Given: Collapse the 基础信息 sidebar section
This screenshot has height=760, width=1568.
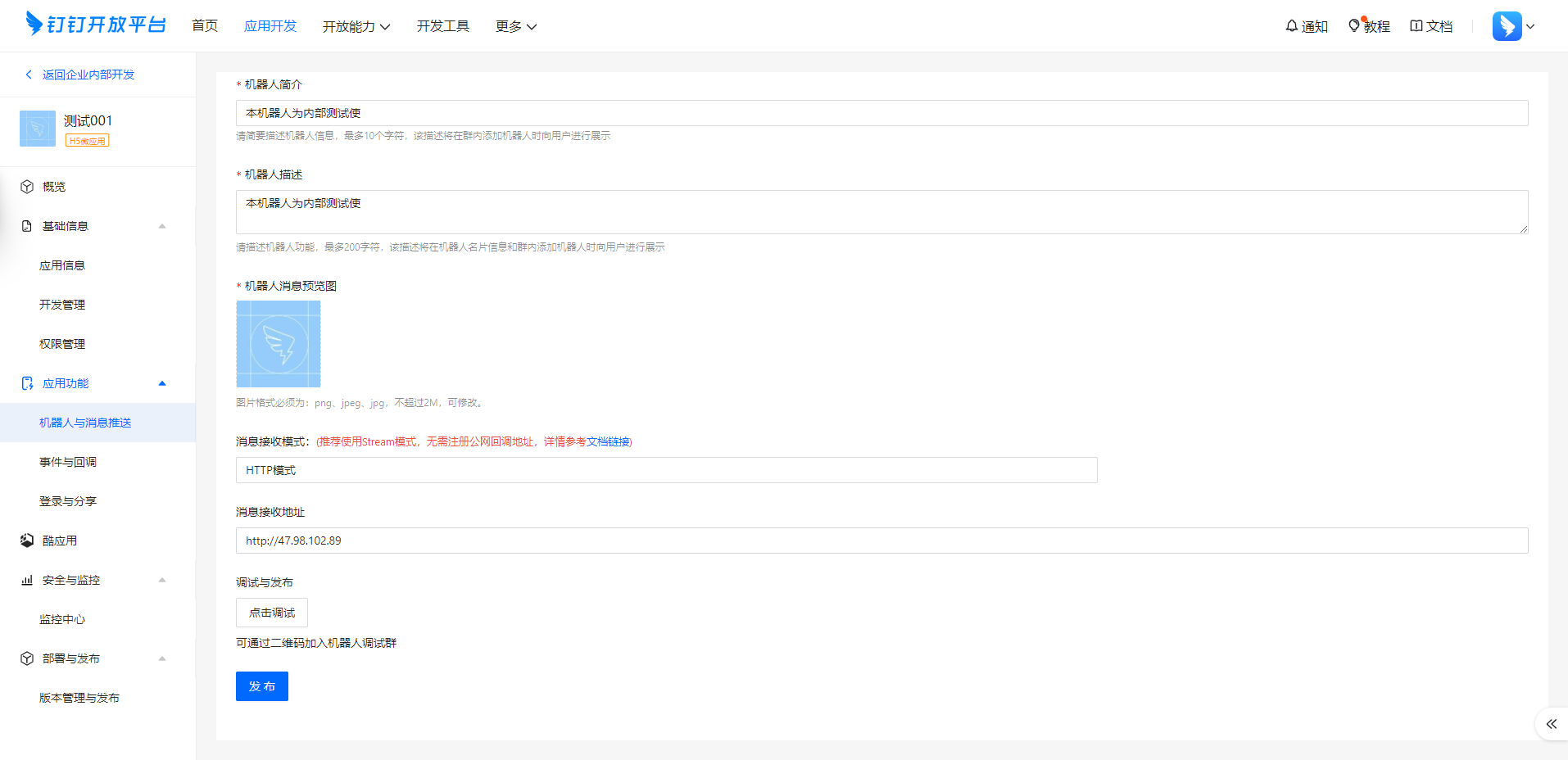Looking at the screenshot, I should [x=162, y=226].
